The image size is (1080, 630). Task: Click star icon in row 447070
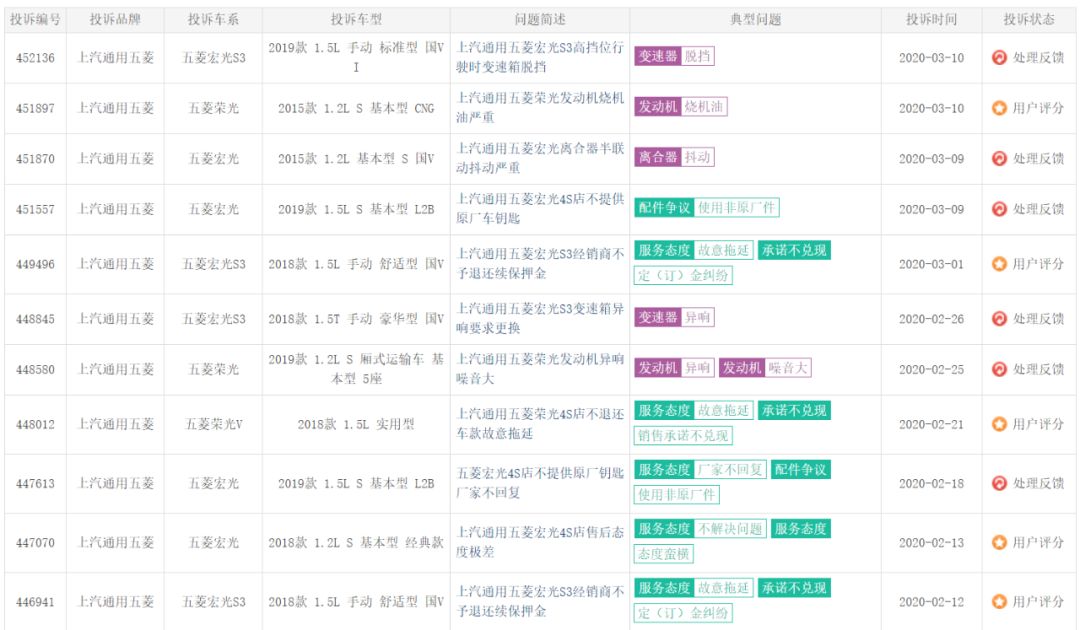999,543
